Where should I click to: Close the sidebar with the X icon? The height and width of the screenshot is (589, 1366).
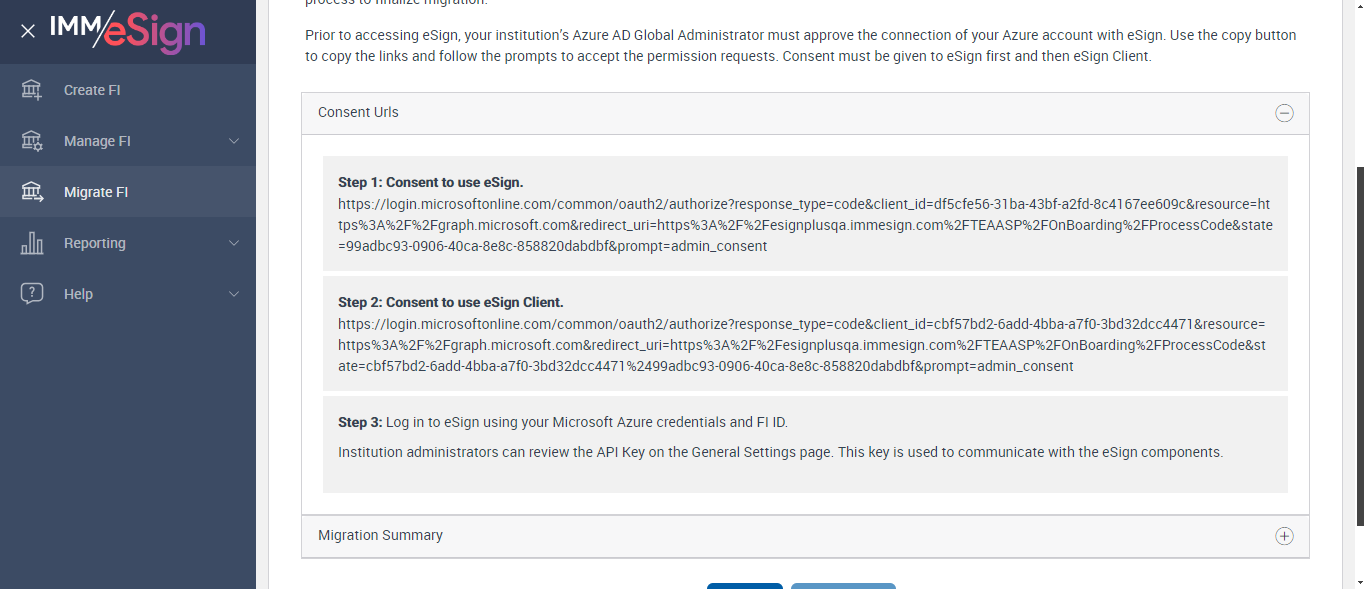(x=28, y=31)
